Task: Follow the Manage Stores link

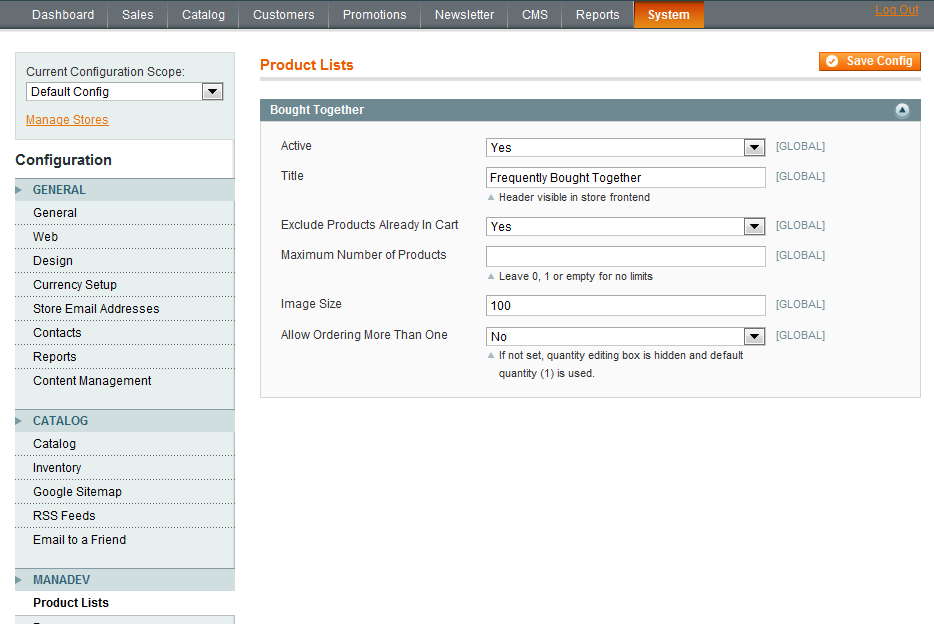Action: point(67,120)
